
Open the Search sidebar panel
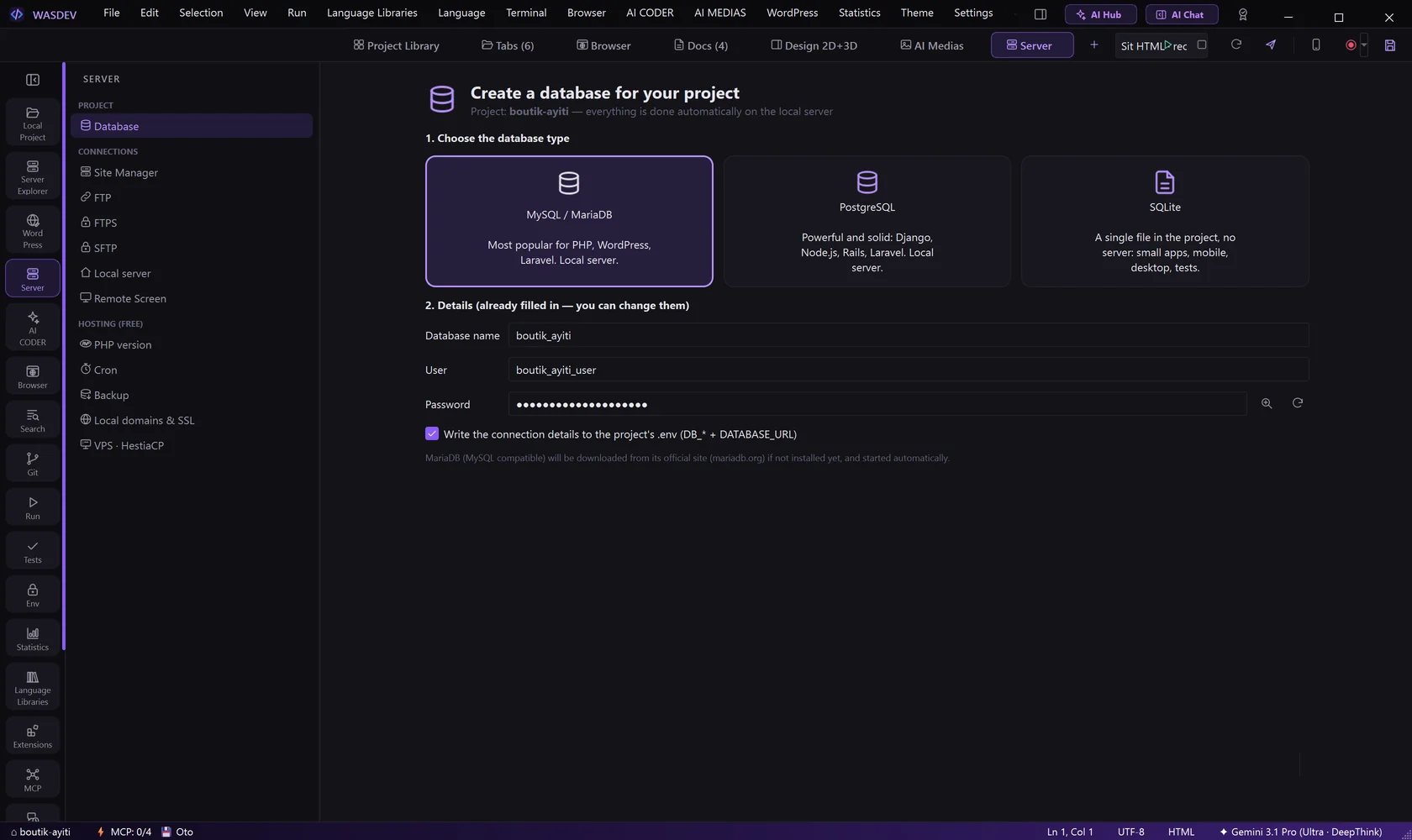(x=32, y=421)
